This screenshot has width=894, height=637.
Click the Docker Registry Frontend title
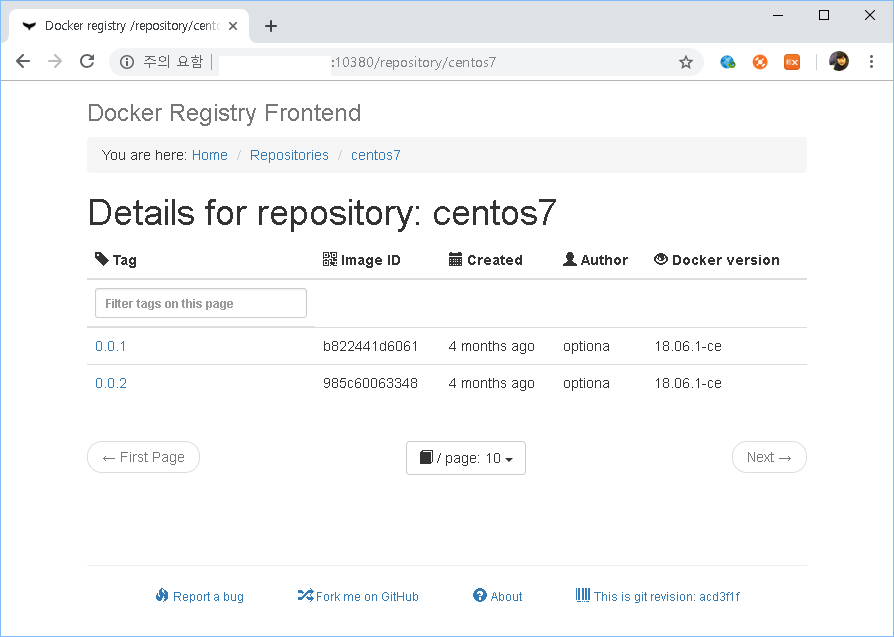pos(224,113)
